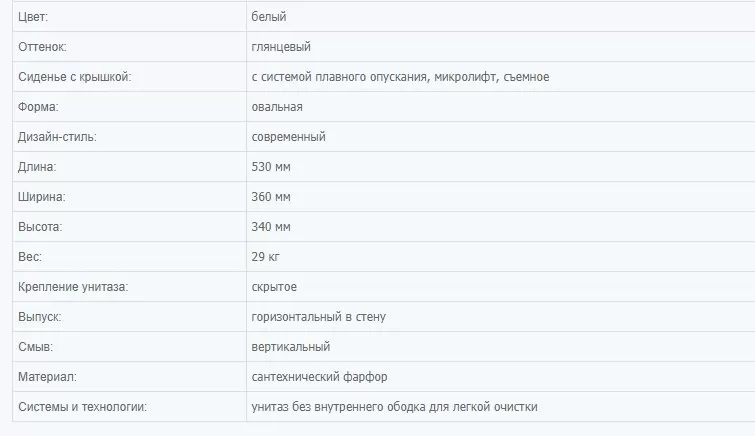Click the 'Оттенок:' row label
The image size is (755, 436).
[42, 47]
